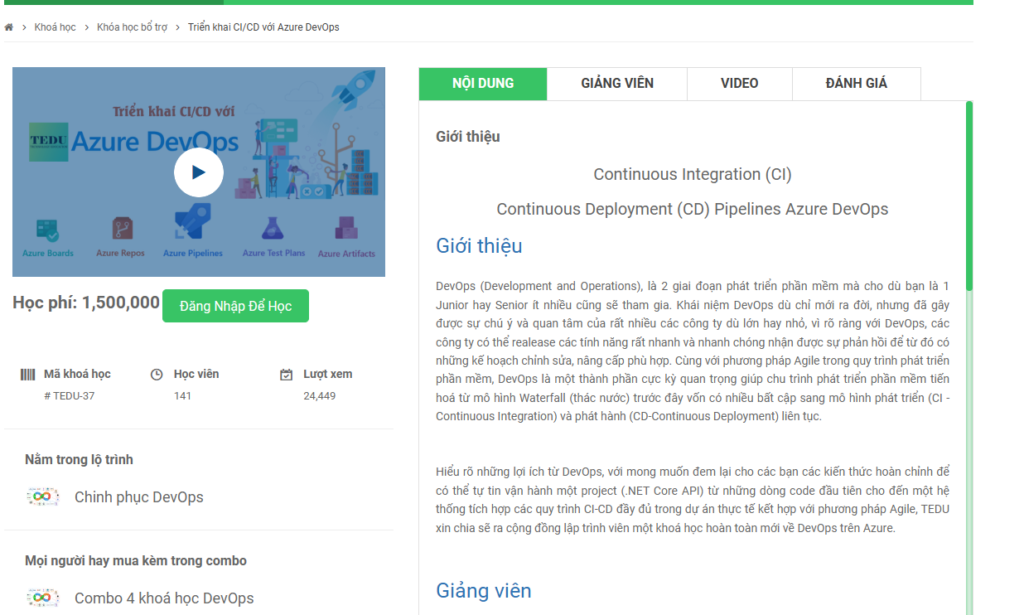The width and height of the screenshot is (1024, 615).
Task: Open Combo 4 khoá học DevOps
Action: click(x=163, y=598)
